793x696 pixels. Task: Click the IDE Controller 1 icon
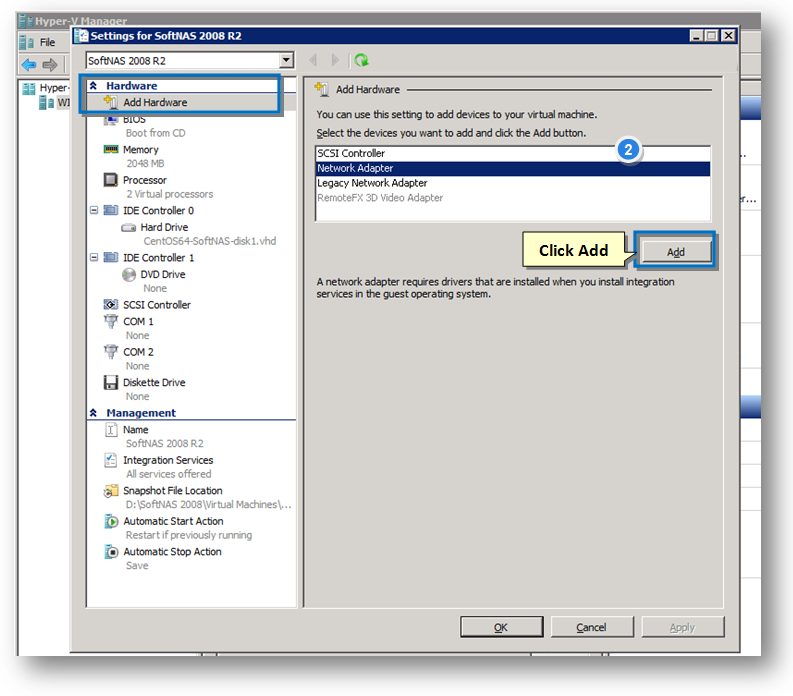[111, 257]
